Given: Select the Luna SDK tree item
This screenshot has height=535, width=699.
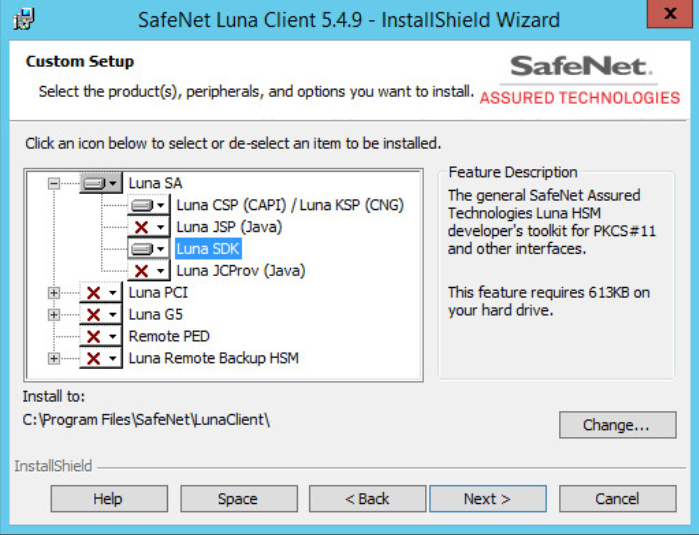Looking at the screenshot, I should pos(208,249).
